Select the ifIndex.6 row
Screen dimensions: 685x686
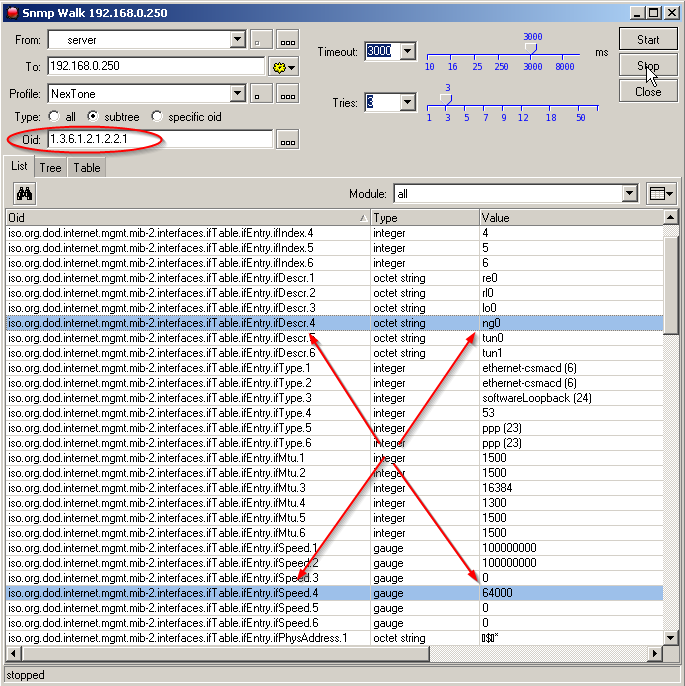pos(334,263)
